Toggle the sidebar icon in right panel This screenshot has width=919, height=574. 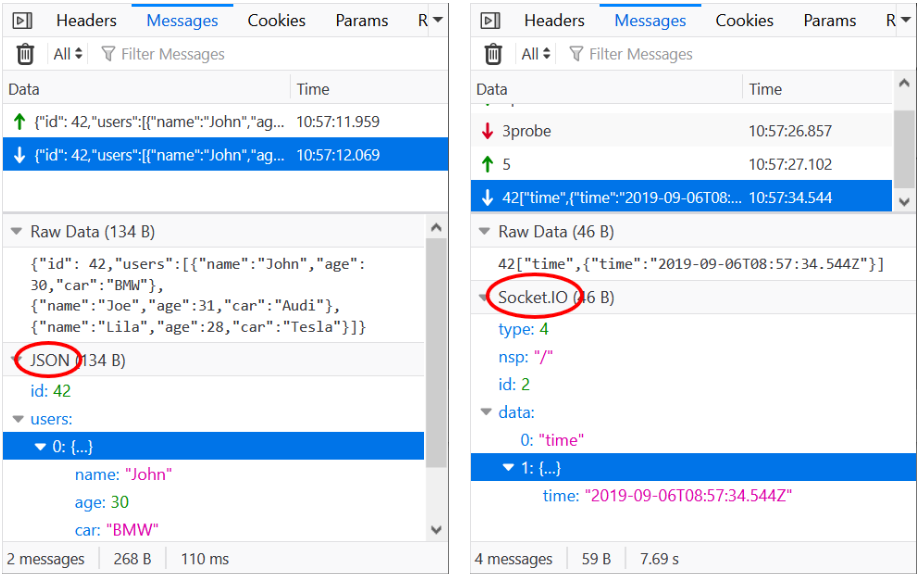(490, 21)
